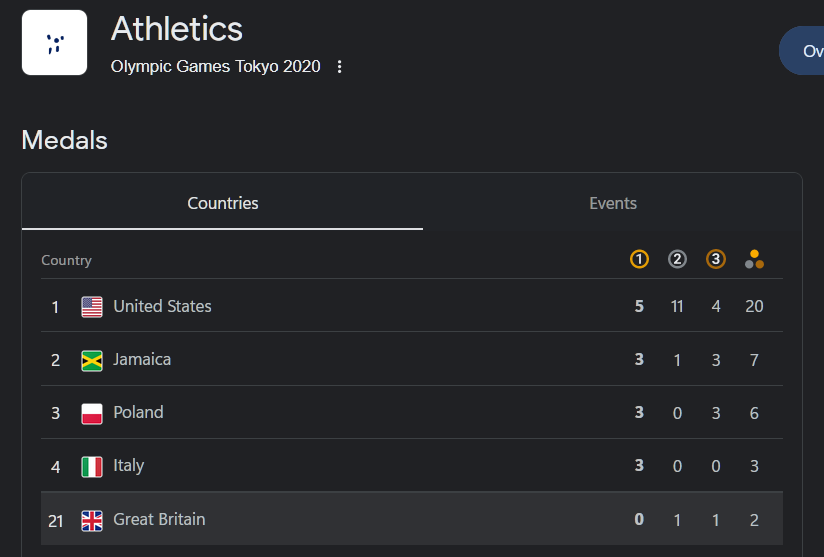Select the Poland country name

tap(138, 412)
